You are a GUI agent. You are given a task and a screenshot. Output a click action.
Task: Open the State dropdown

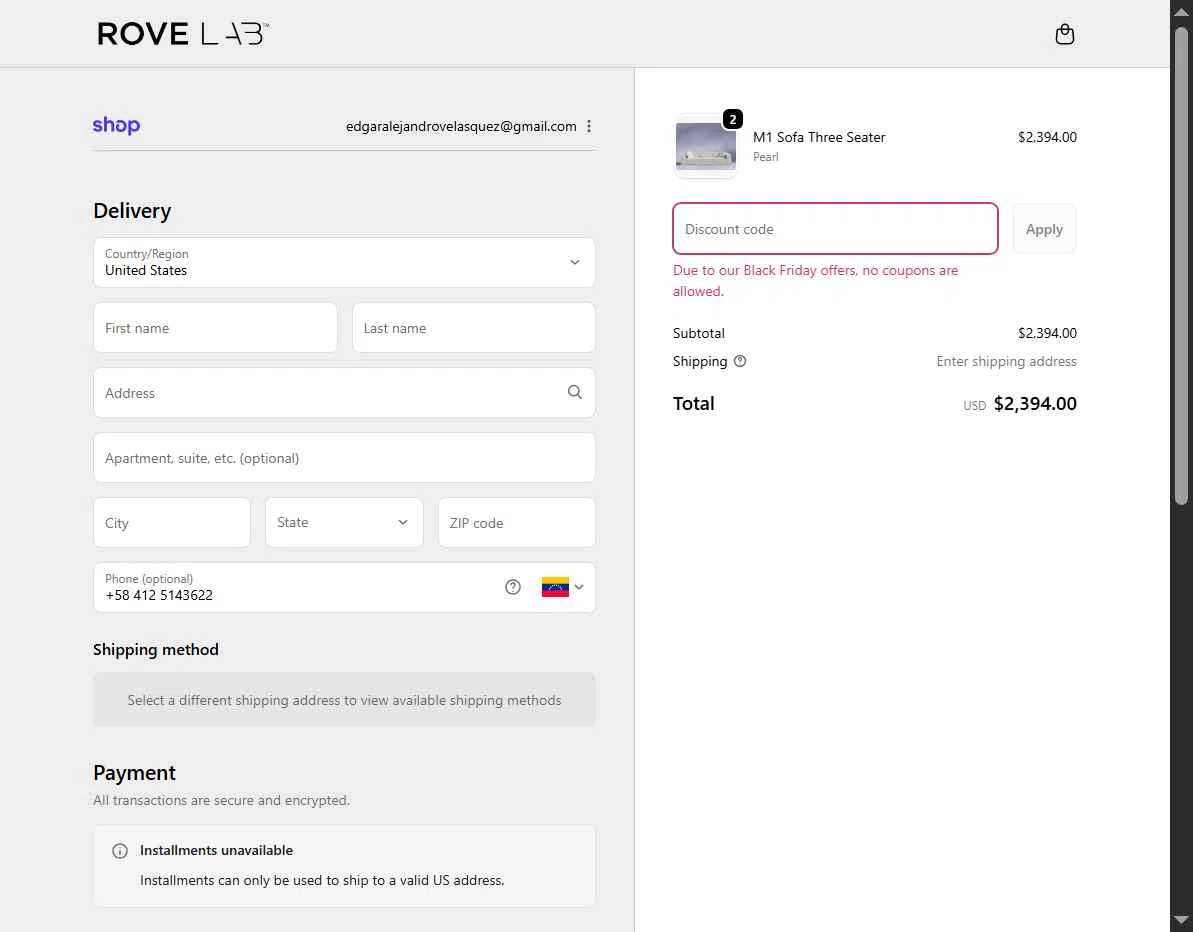click(x=344, y=523)
